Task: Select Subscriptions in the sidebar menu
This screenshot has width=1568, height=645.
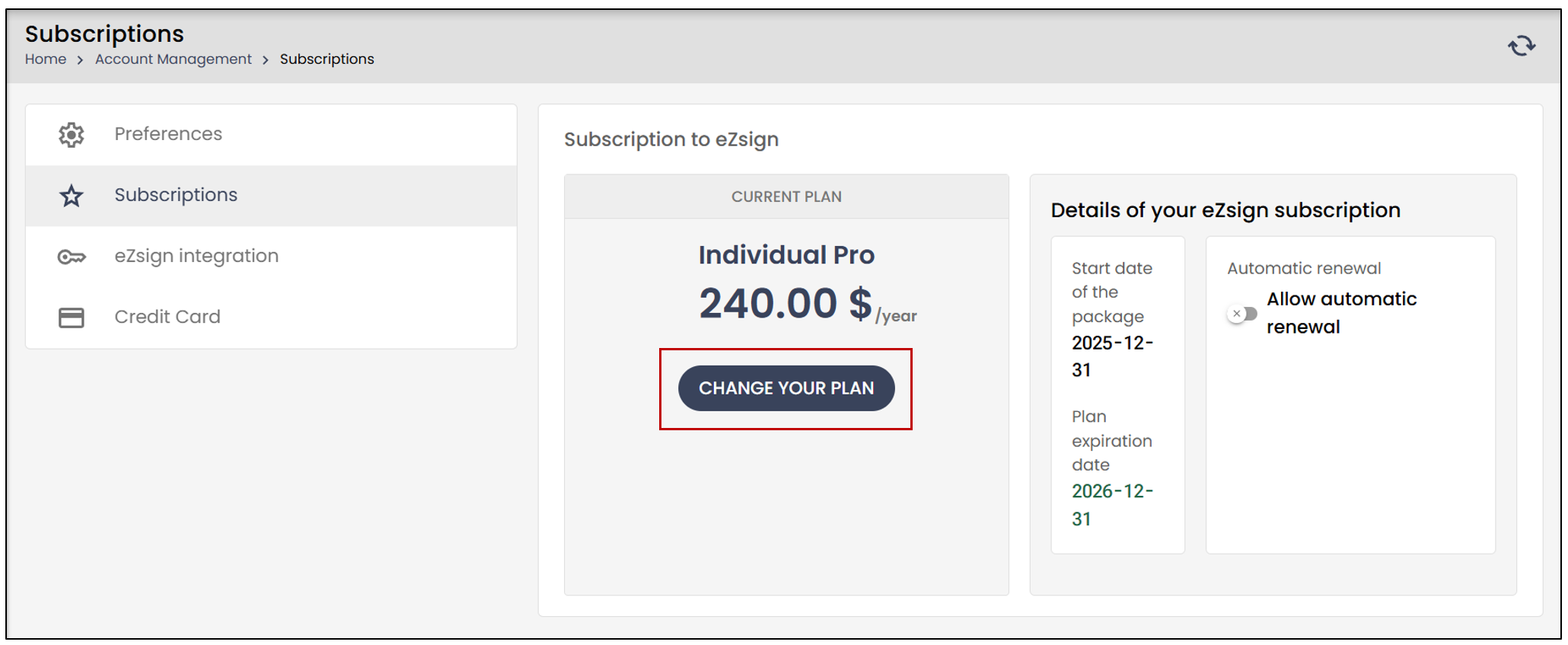Action: (271, 196)
